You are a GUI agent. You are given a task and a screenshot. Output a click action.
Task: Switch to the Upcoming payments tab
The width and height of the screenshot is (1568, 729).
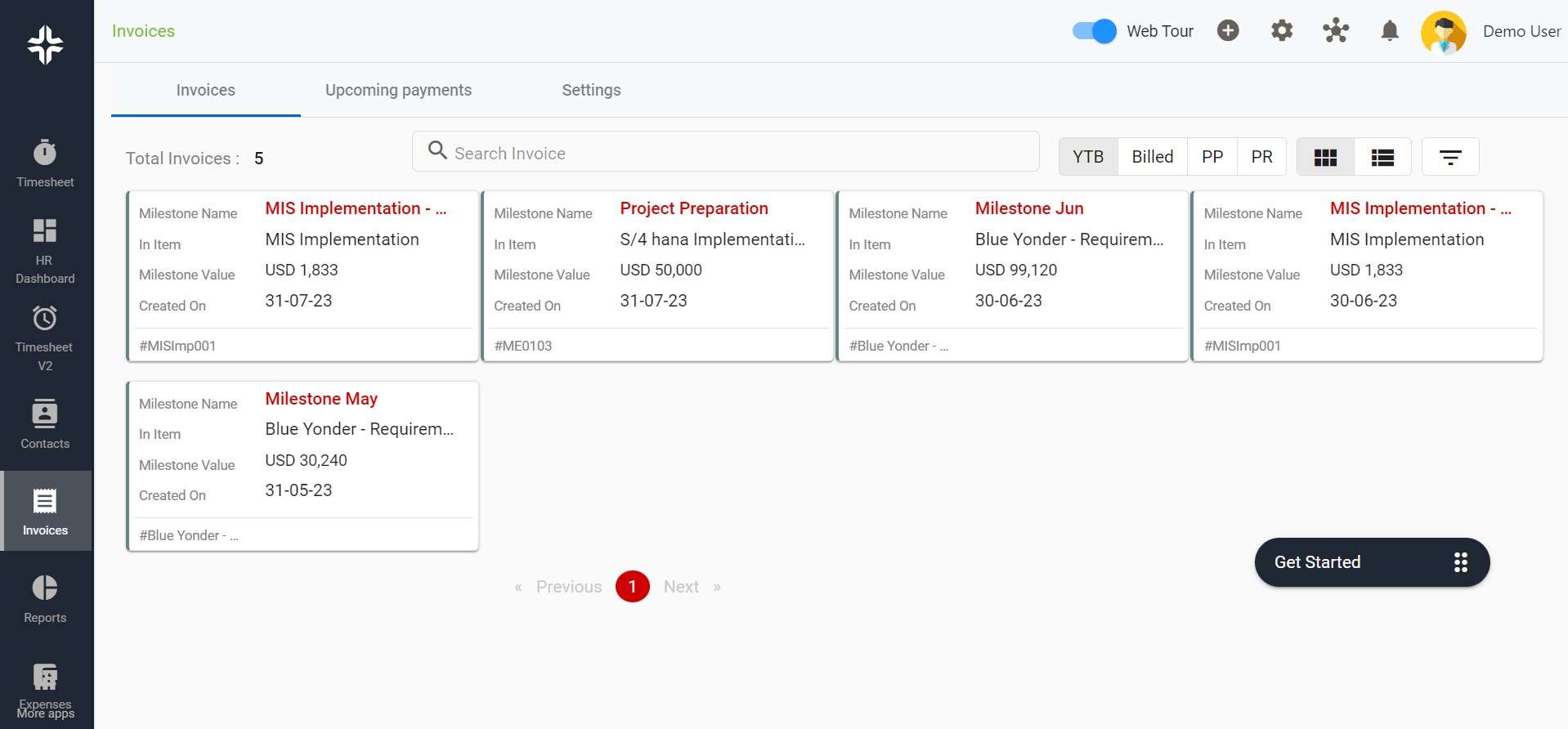pos(398,90)
